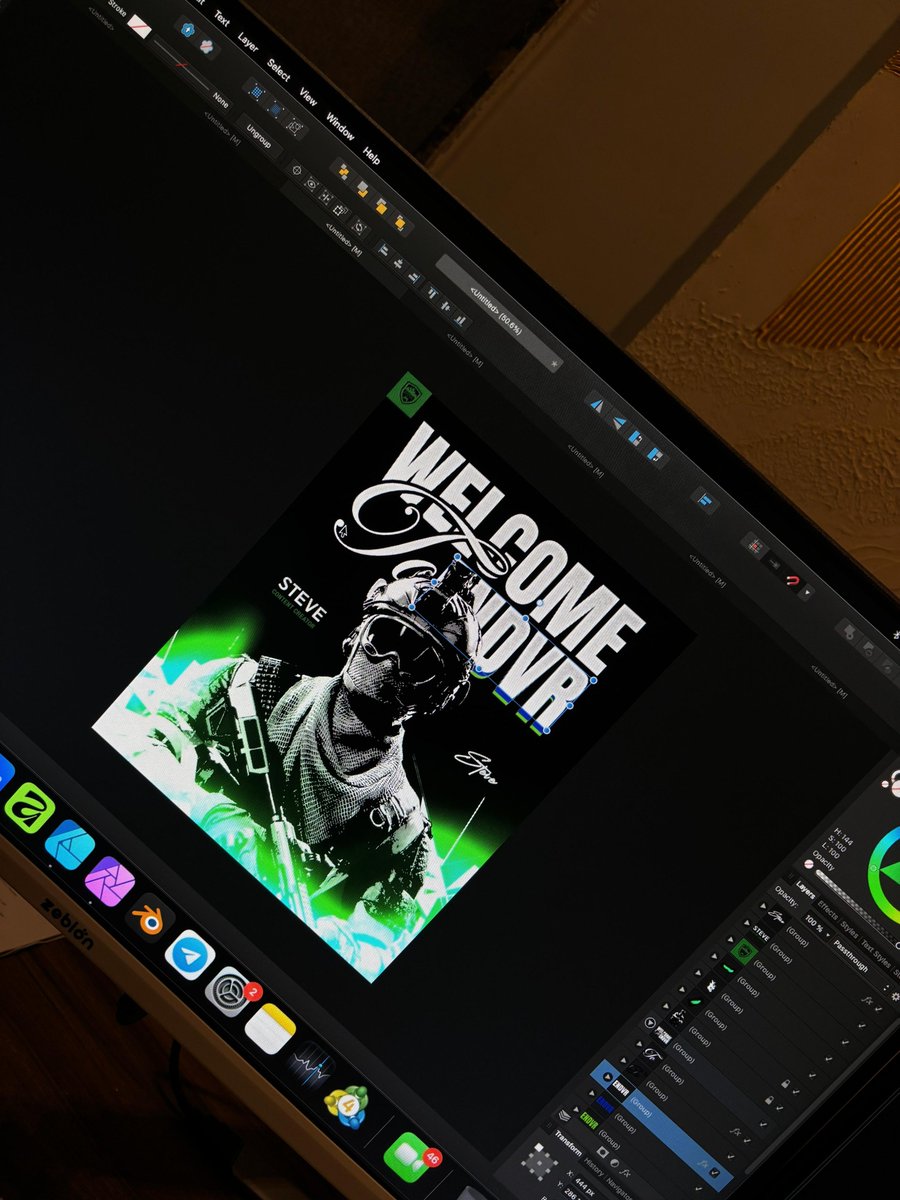Open the Help menu
This screenshot has height=1200, width=900.
click(x=372, y=156)
